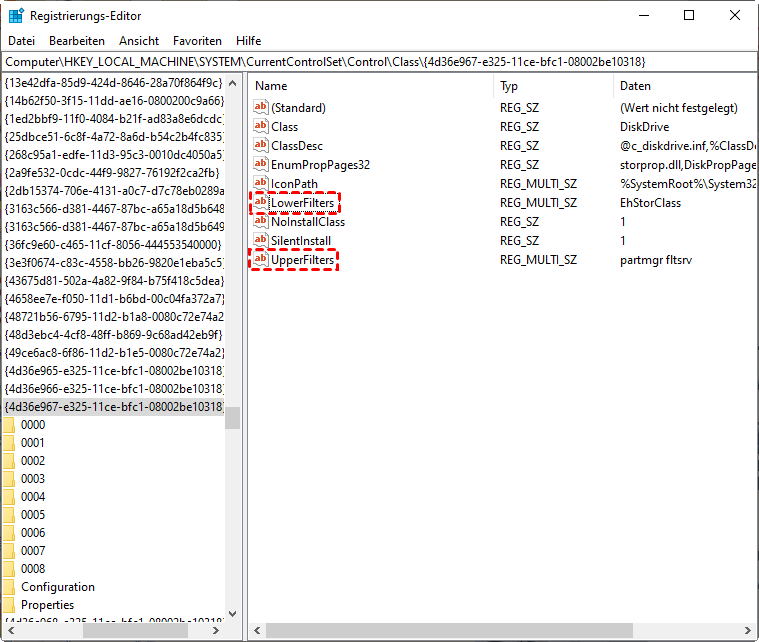This screenshot has width=759, height=642.
Task: Select key {4d36e966-e325-11ce-bfc1-08002be10318} in tree
Action: 114,389
